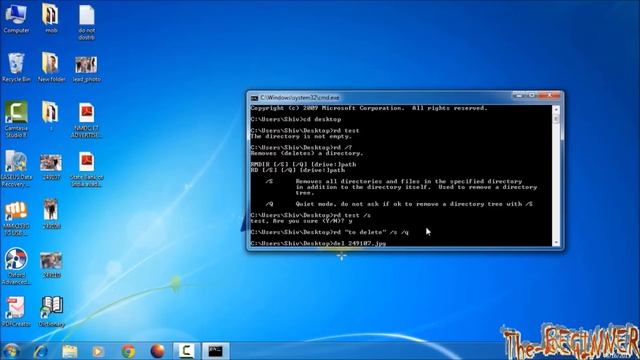Click 'test, Are you sure (Y/N)? y' line
The height and width of the screenshot is (360, 640).
click(301, 221)
